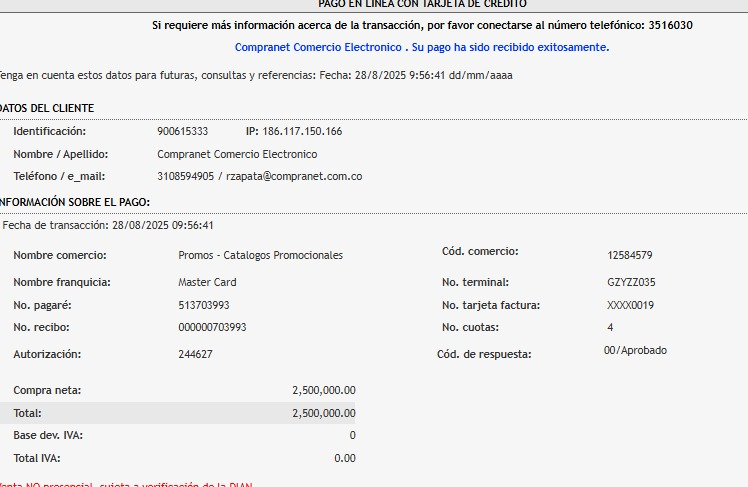Click the terminal number GZYZZ035

click(631, 282)
